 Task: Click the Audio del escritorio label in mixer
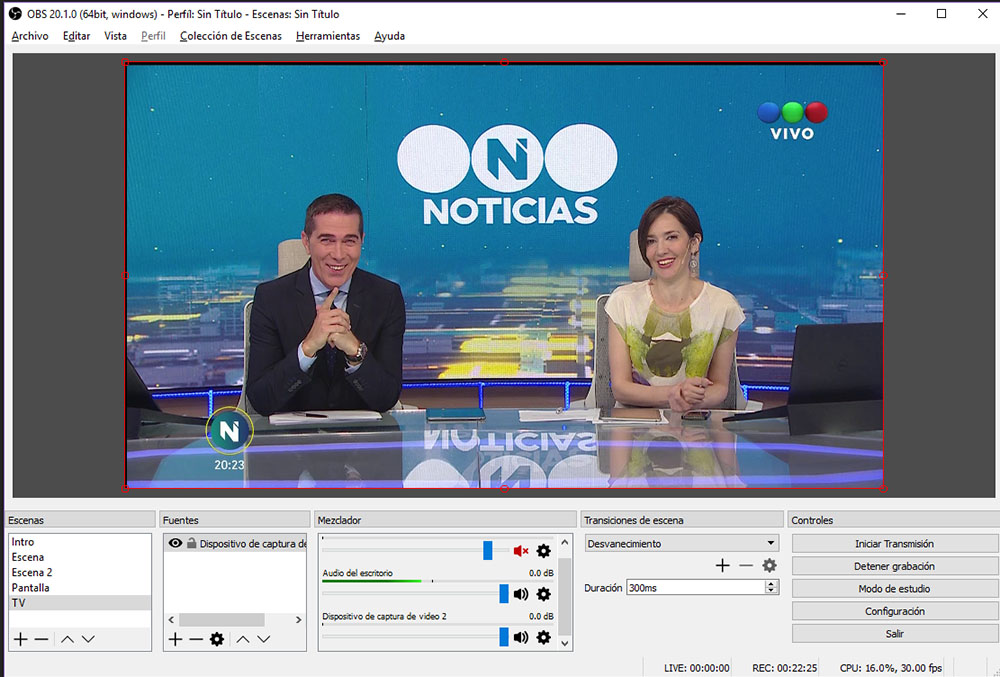pos(358,573)
